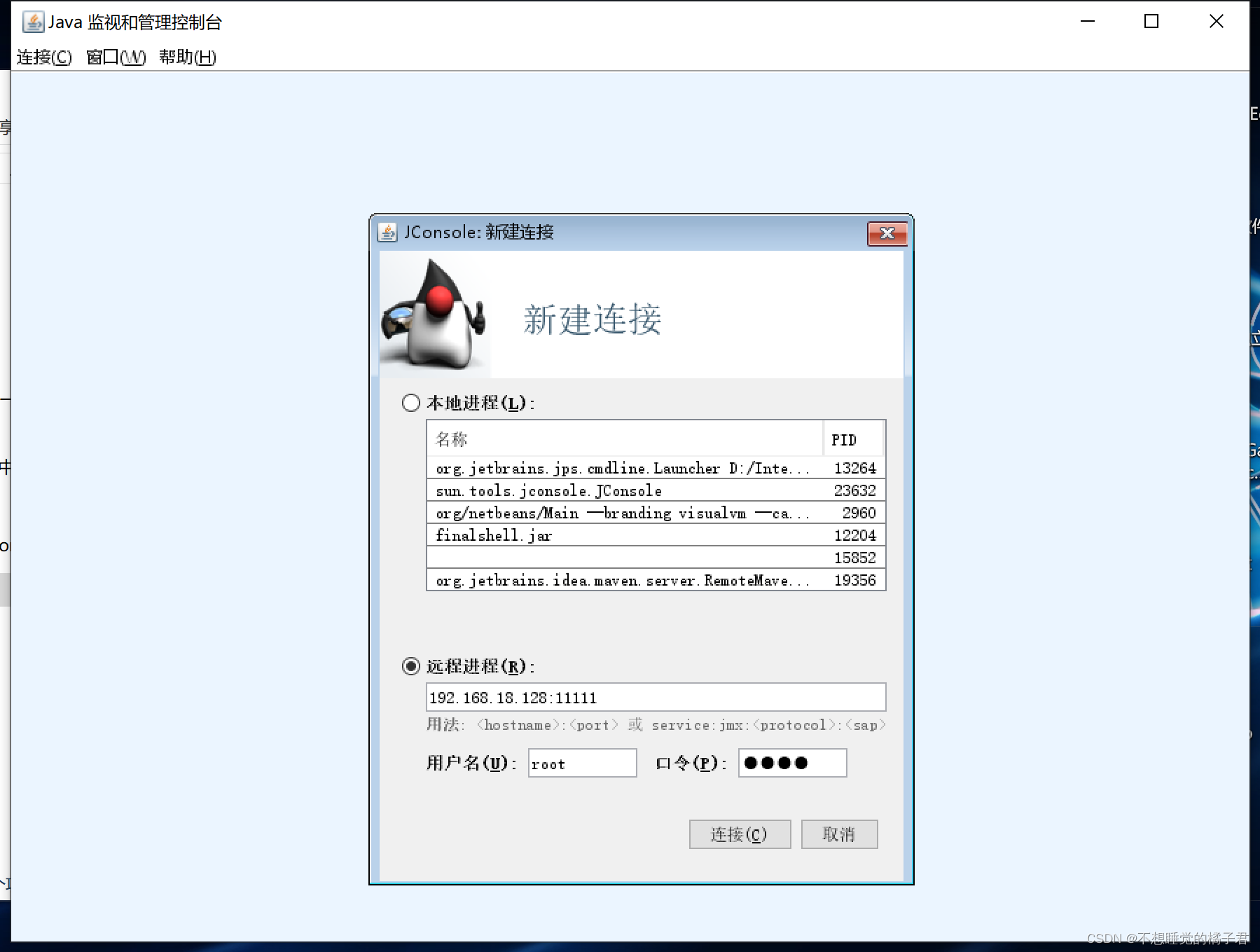Select org/netbeans/Main visualvm process row
1260x952 pixels.
(x=656, y=513)
